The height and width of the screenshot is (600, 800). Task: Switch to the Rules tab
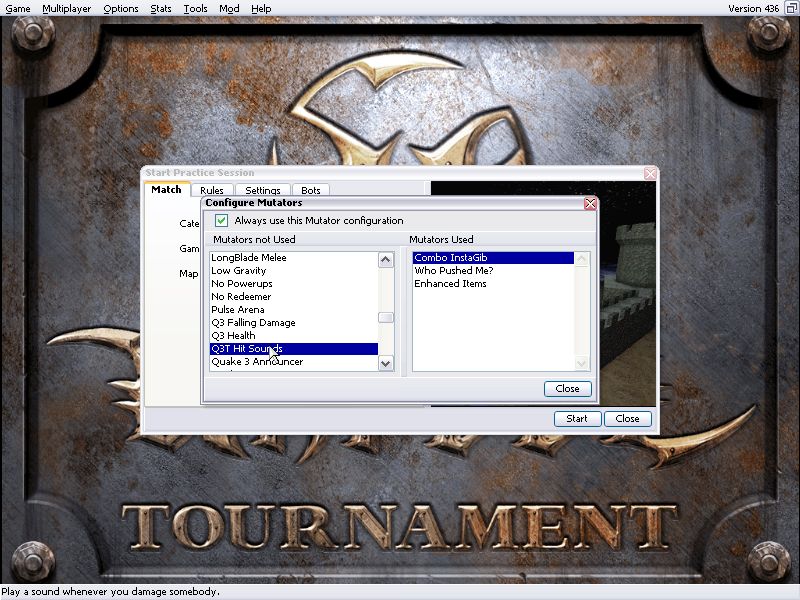[211, 190]
